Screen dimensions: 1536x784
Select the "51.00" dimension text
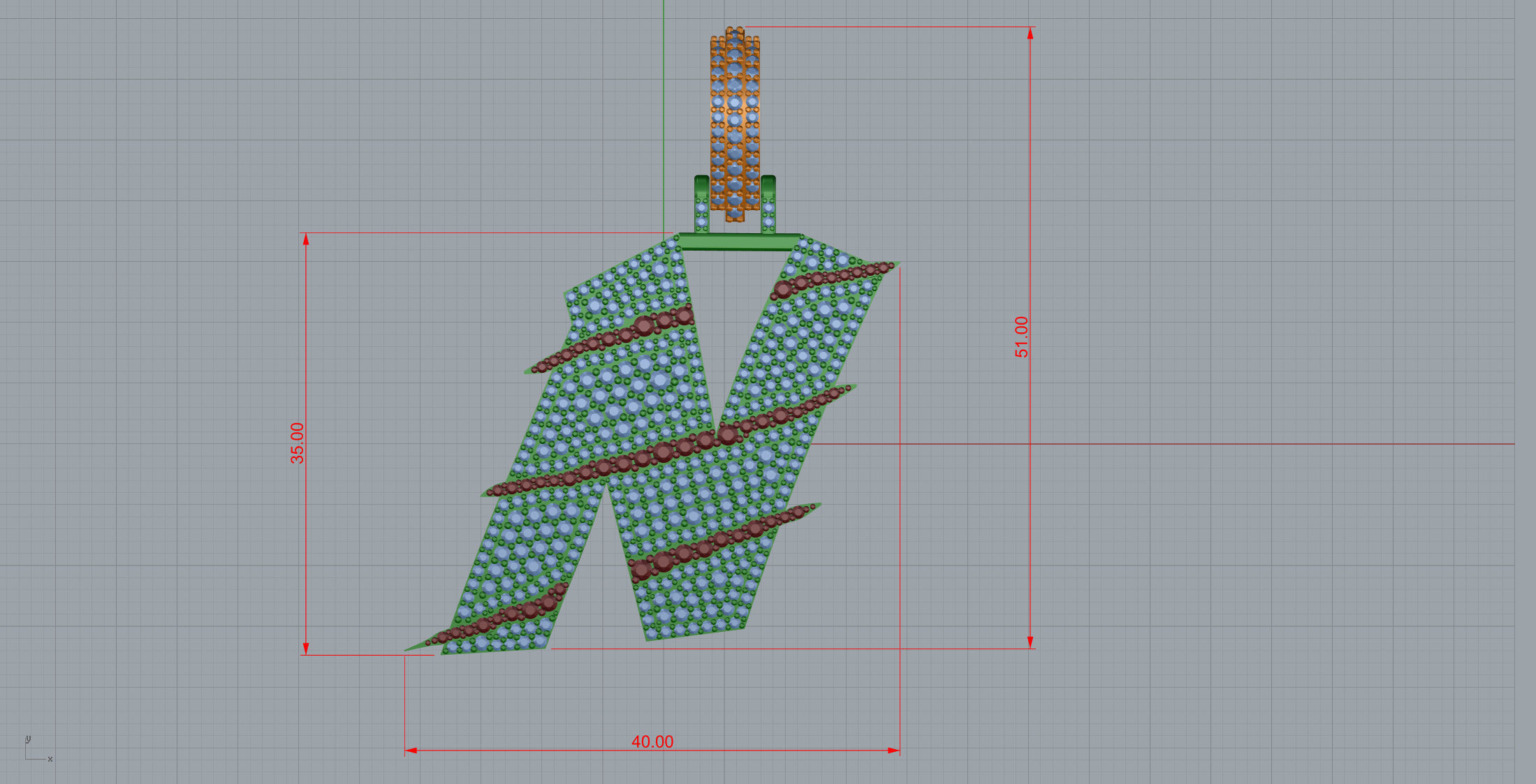[x=1021, y=337]
